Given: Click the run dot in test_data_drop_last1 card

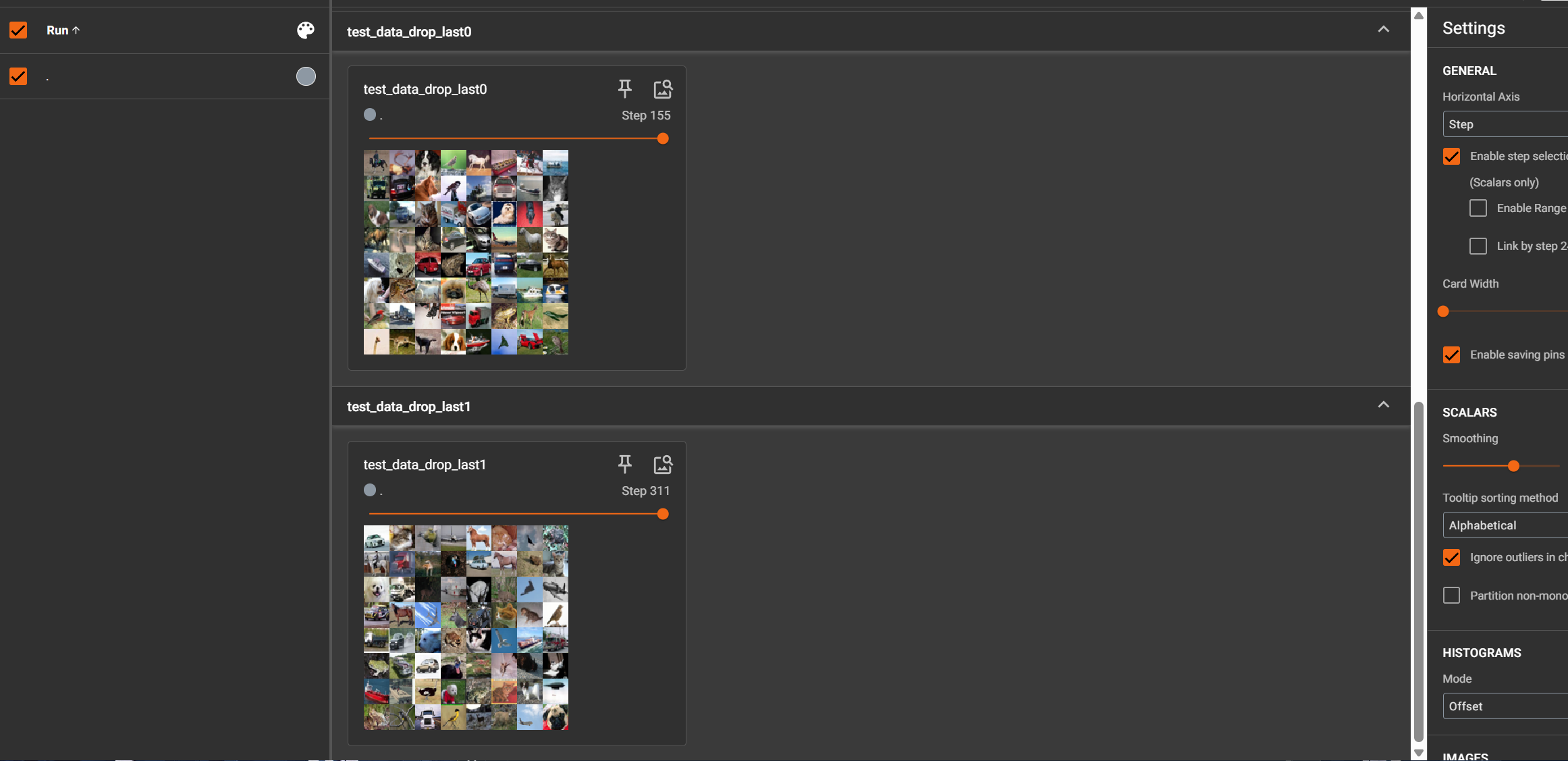Looking at the screenshot, I should [x=370, y=490].
